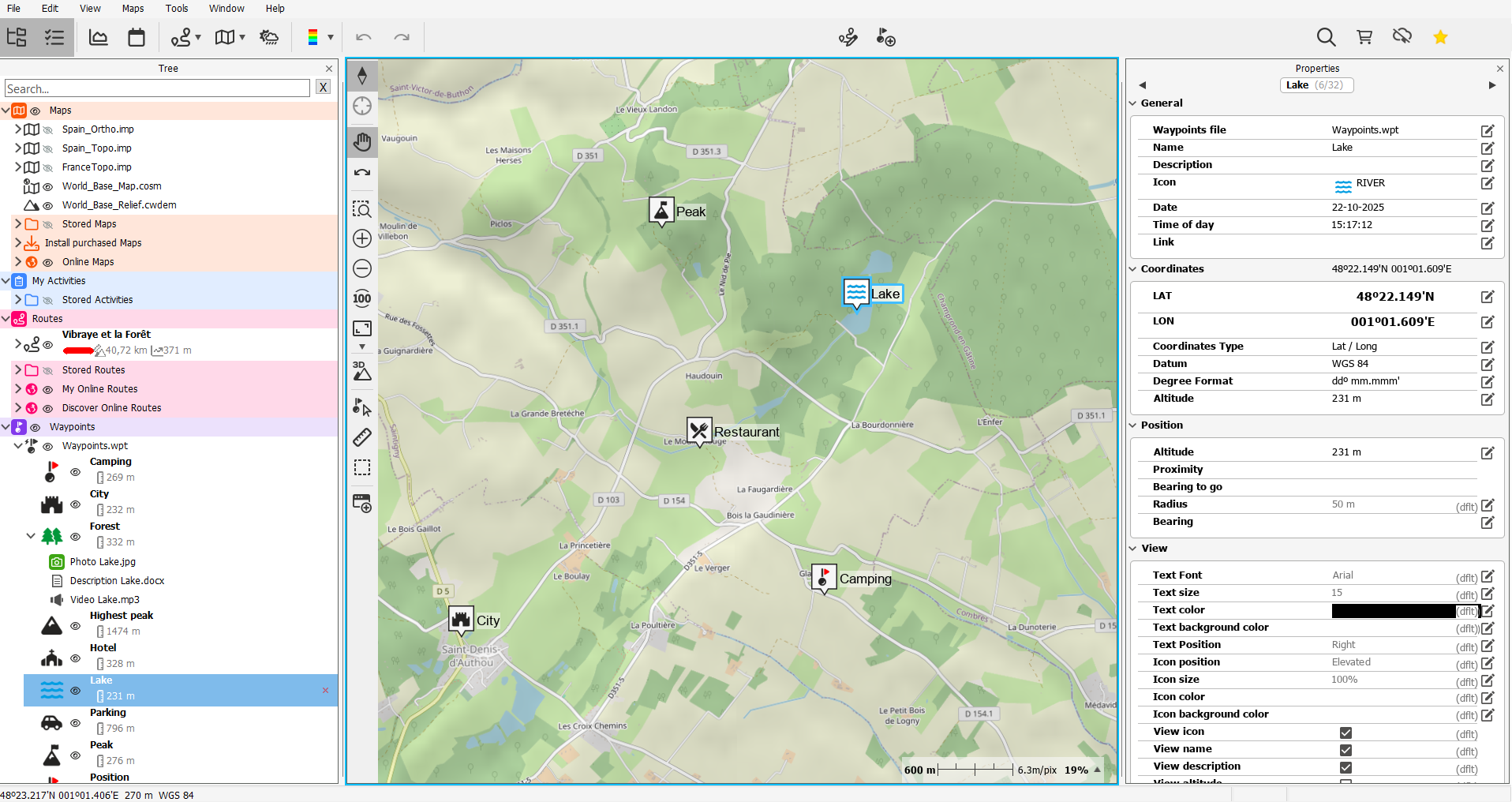Undo the last action in top toolbar
1512x802 pixels.
pos(364,37)
